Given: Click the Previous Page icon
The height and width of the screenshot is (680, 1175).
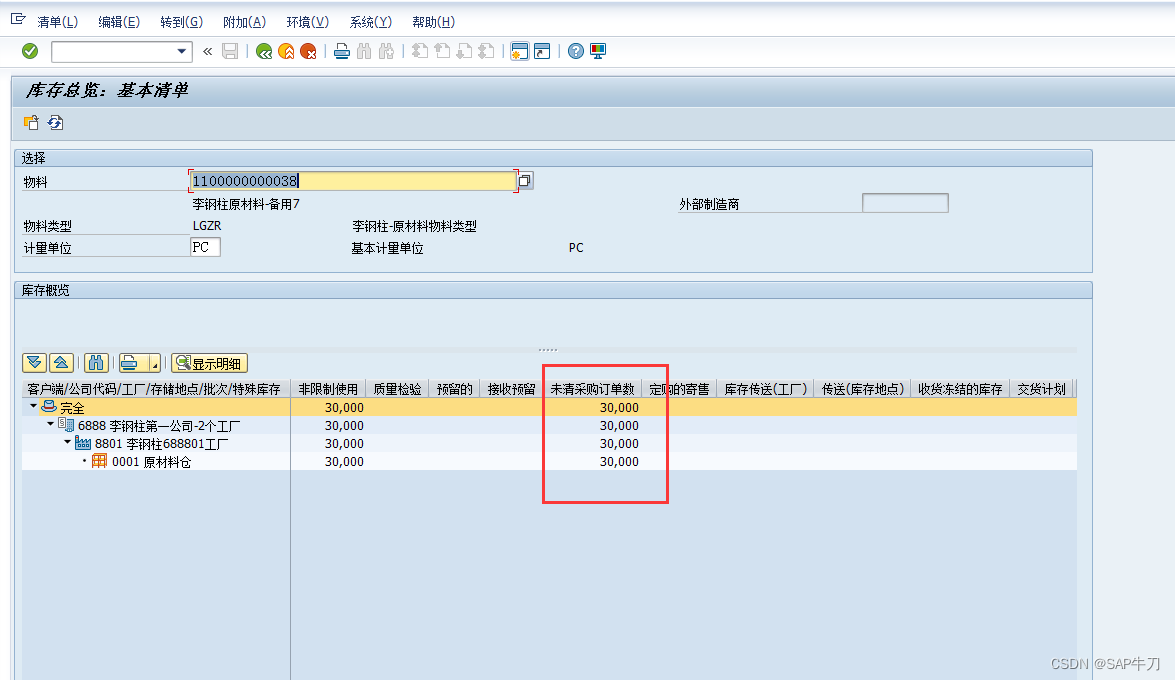Looking at the screenshot, I should 443,51.
